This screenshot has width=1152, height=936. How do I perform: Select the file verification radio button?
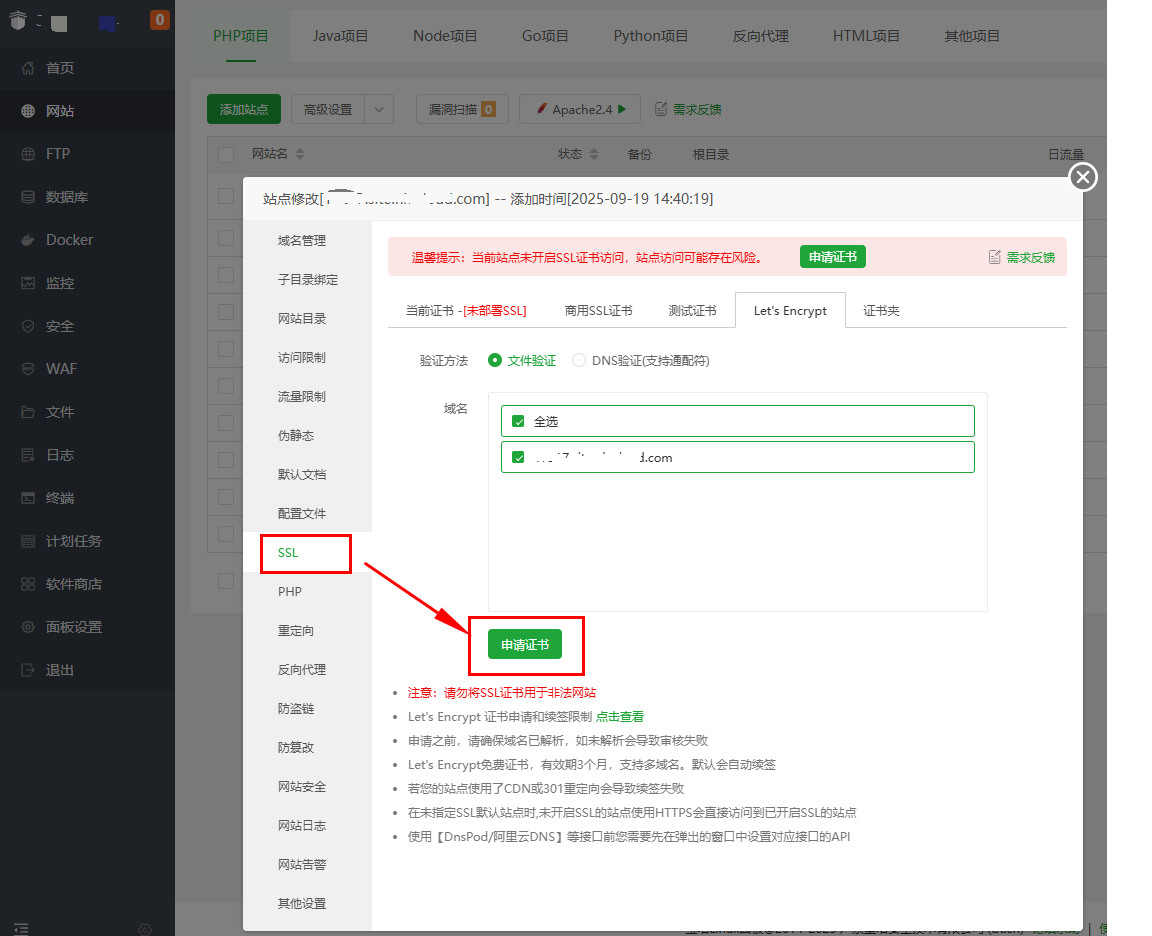pyautogui.click(x=495, y=360)
